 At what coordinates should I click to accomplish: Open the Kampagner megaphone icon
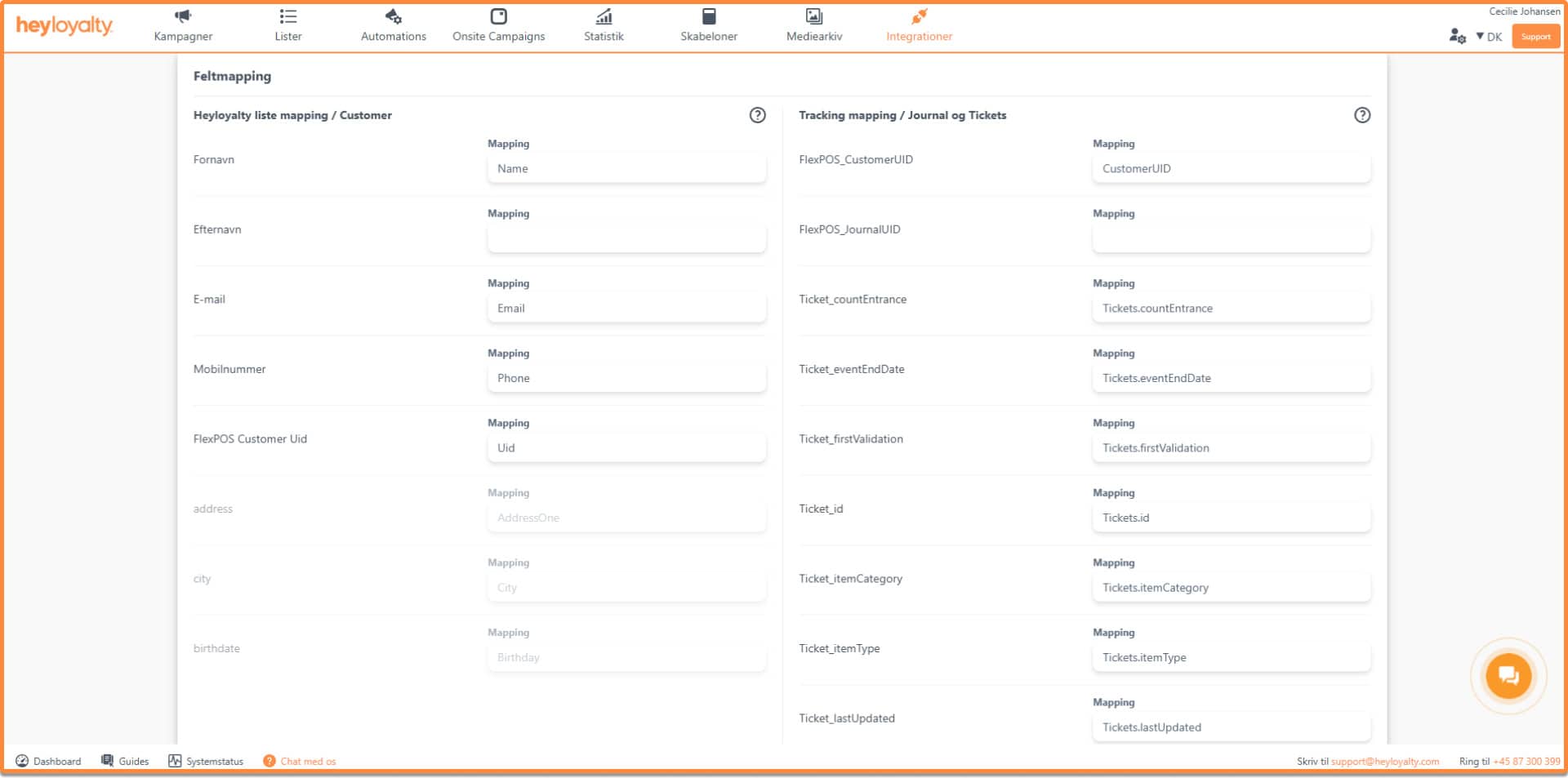(x=183, y=16)
